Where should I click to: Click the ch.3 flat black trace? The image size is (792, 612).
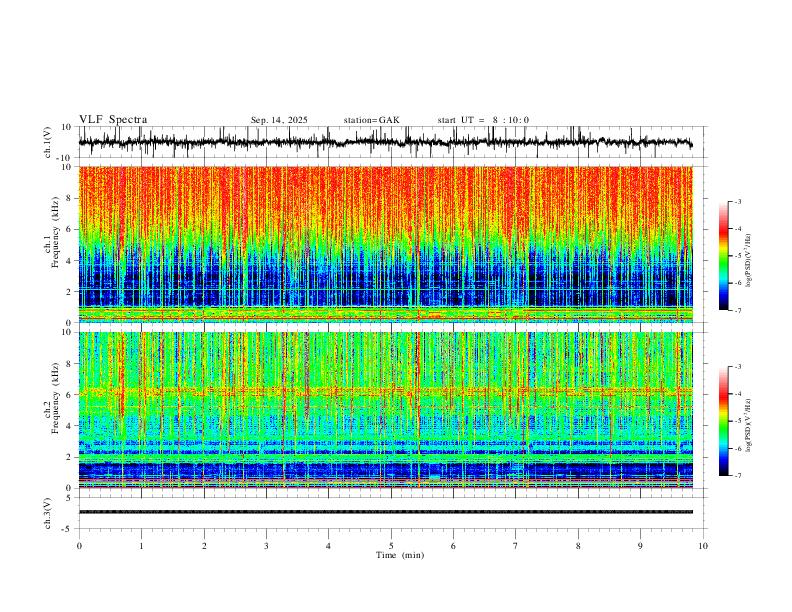(x=385, y=512)
